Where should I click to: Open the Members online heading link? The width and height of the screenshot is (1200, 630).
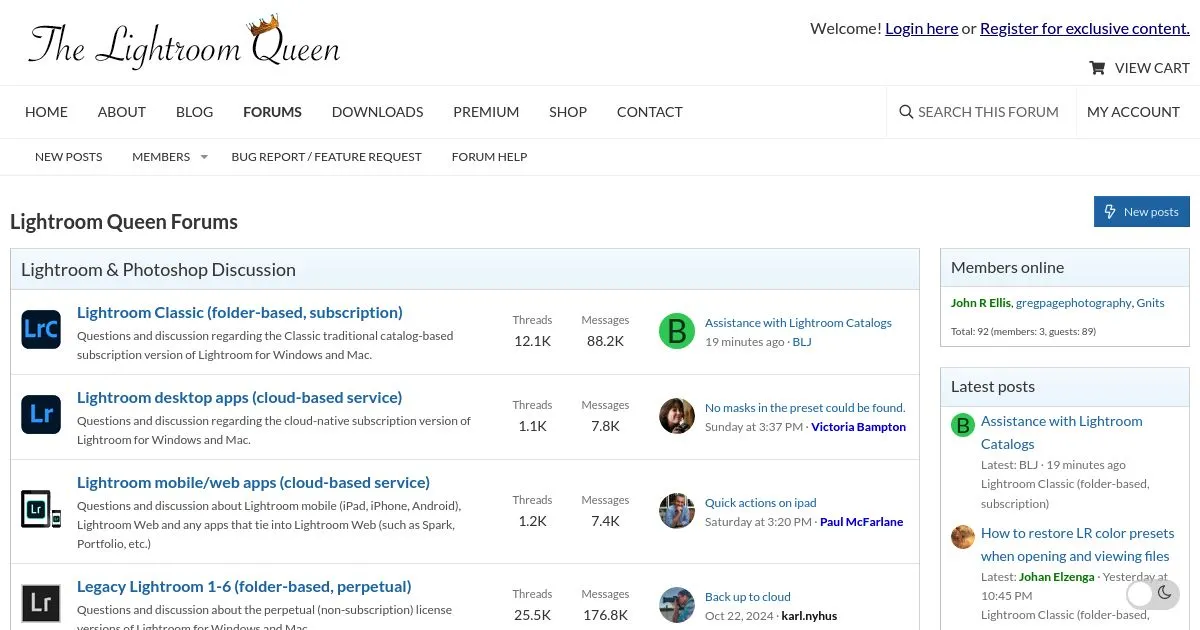1007,267
